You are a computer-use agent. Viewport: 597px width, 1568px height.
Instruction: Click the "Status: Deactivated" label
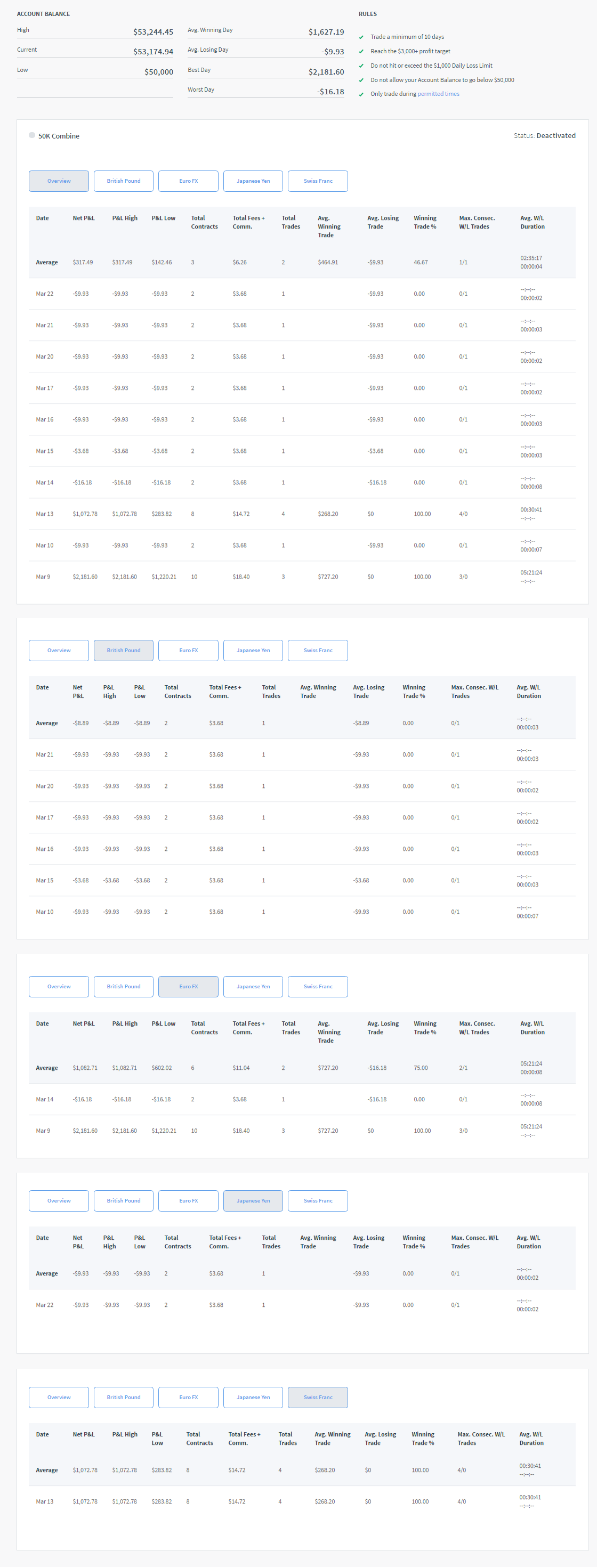coord(544,136)
